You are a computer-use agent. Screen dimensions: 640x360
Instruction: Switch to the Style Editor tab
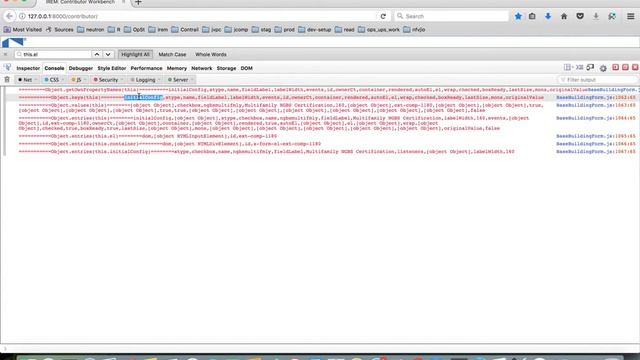pos(112,68)
